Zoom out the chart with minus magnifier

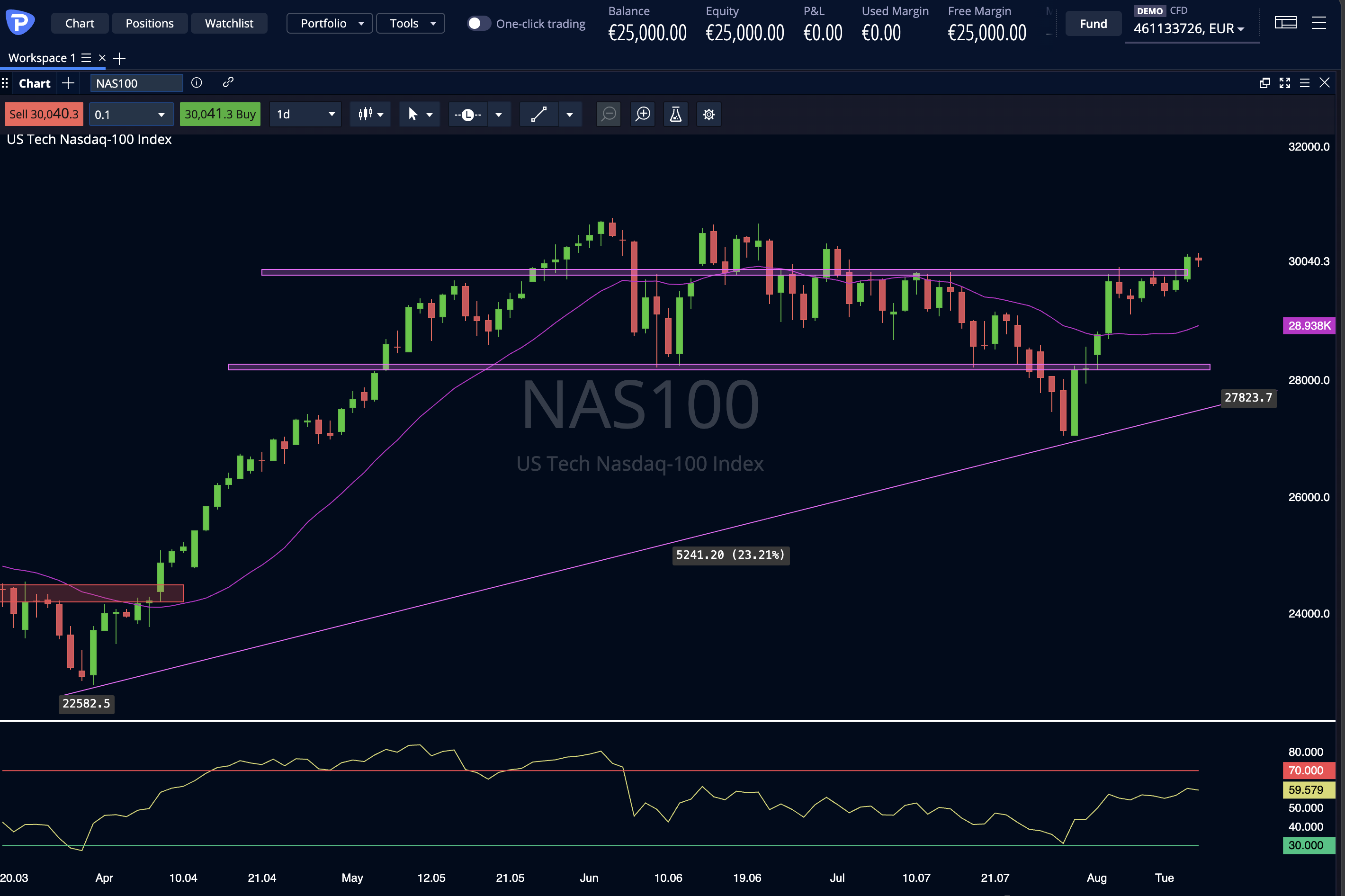(609, 114)
